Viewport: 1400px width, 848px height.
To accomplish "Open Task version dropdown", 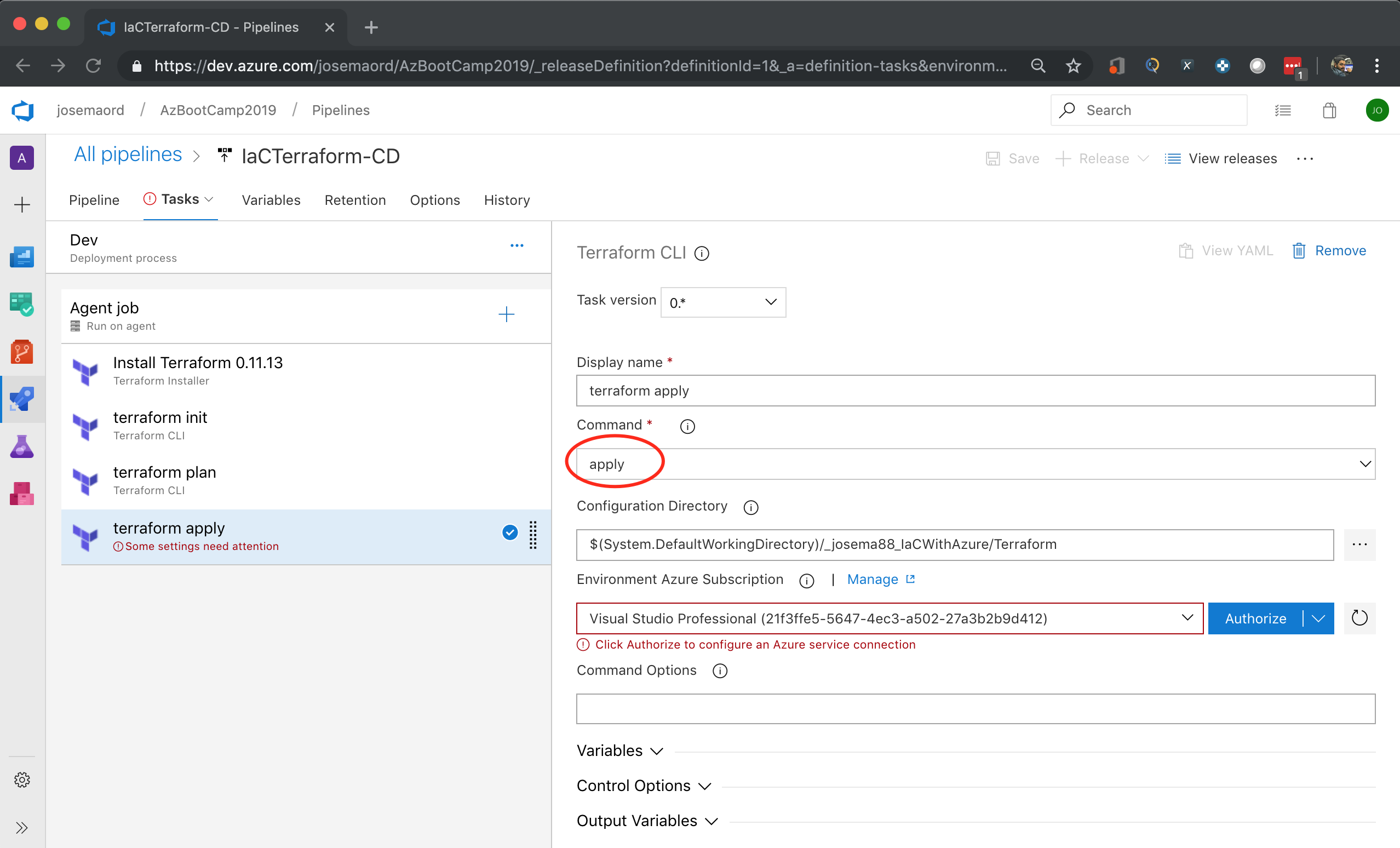I will click(x=722, y=302).
